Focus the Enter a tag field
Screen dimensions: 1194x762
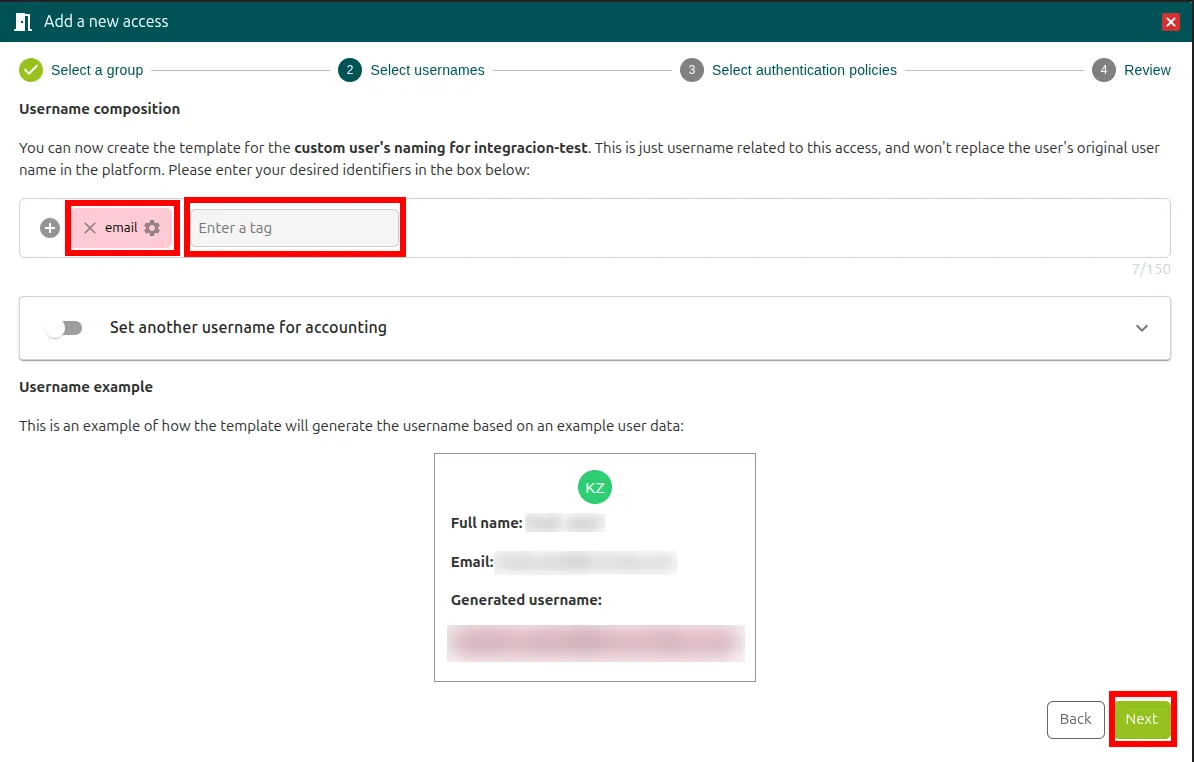(294, 228)
